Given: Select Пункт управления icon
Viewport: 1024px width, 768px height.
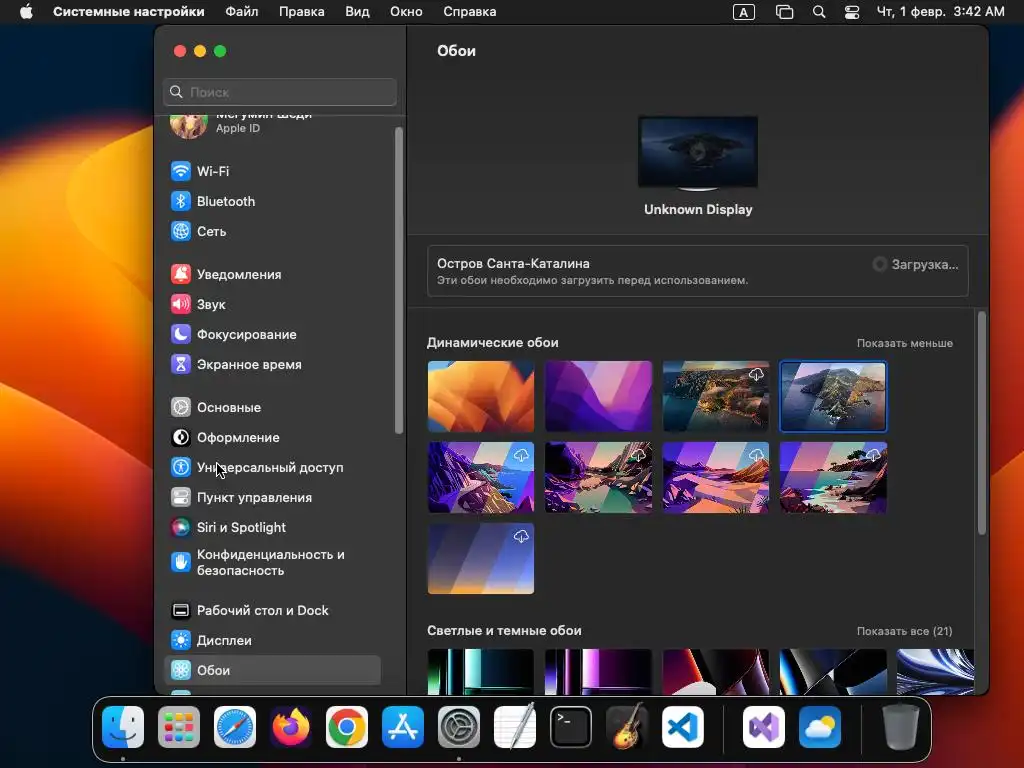Looking at the screenshot, I should click(181, 498).
